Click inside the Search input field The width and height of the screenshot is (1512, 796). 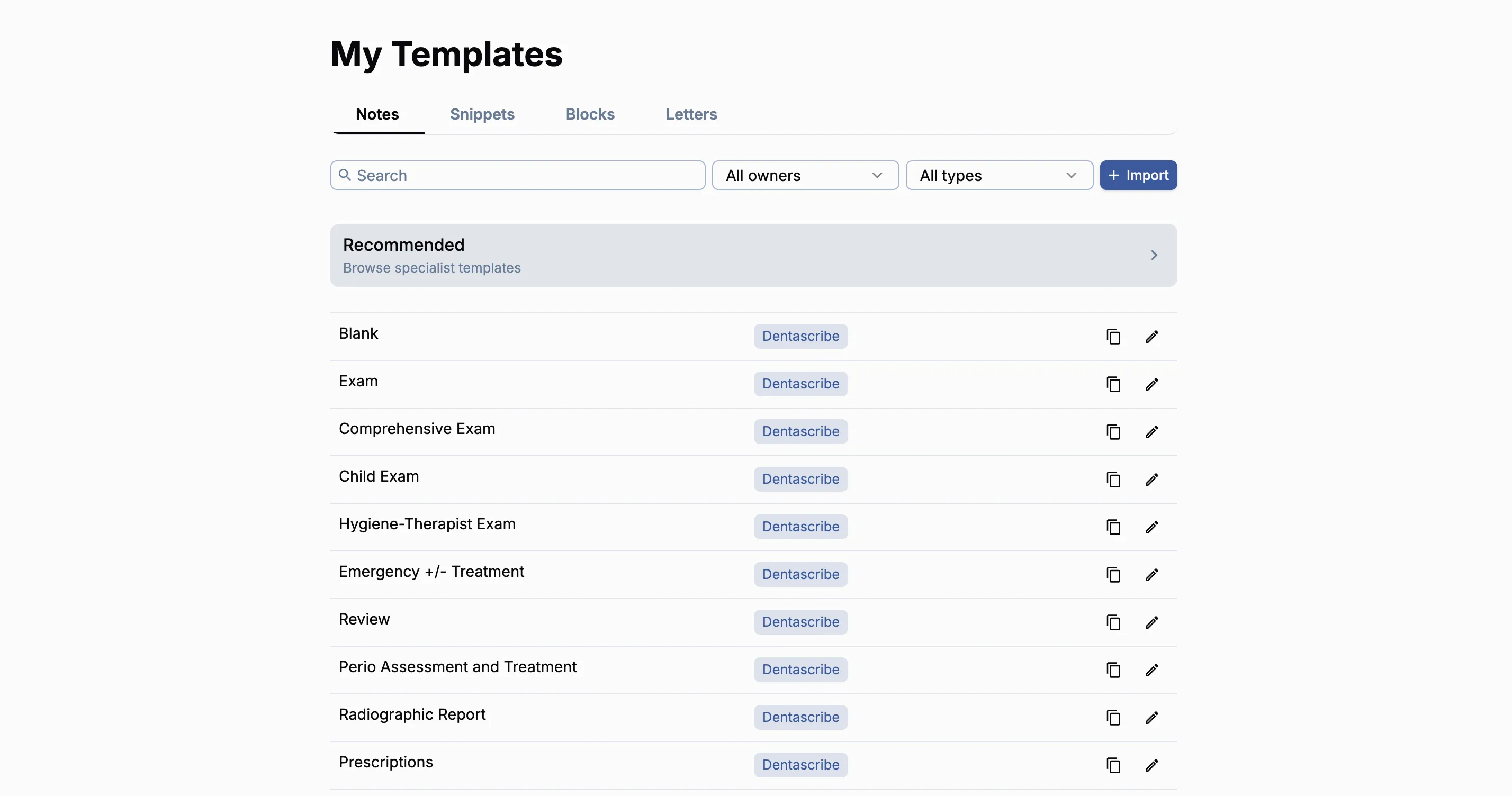pos(517,175)
